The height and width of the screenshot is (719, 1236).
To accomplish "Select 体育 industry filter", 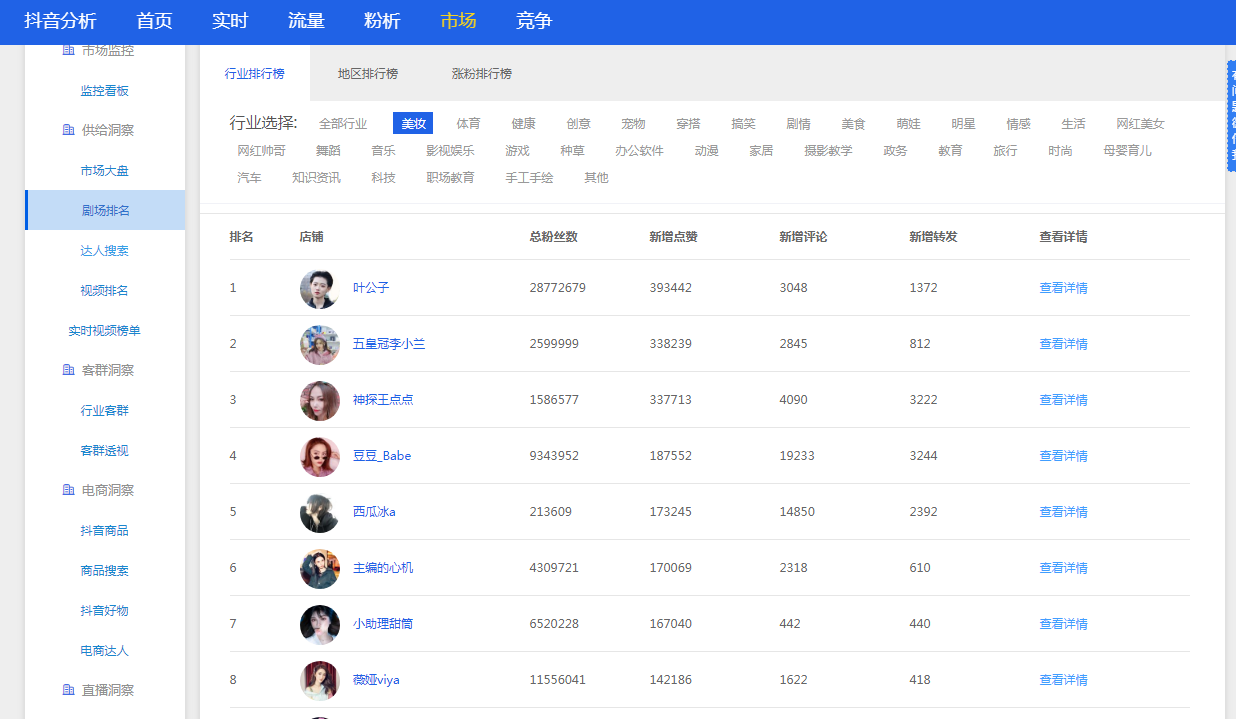I will 468,124.
